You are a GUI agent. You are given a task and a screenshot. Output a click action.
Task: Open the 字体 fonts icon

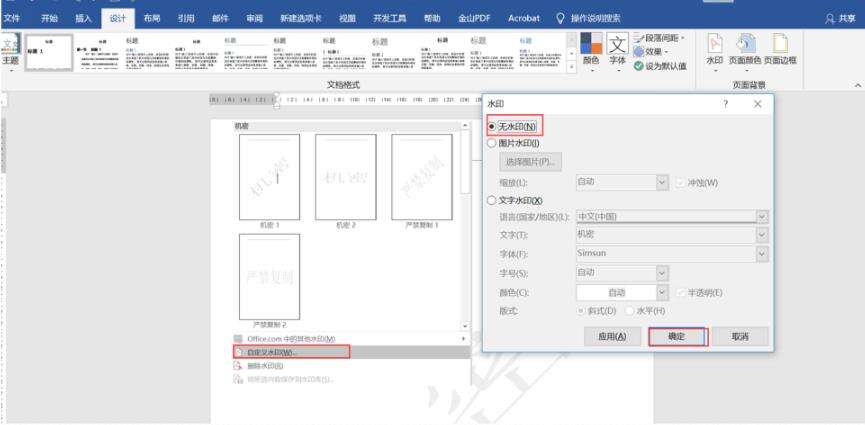click(x=617, y=43)
